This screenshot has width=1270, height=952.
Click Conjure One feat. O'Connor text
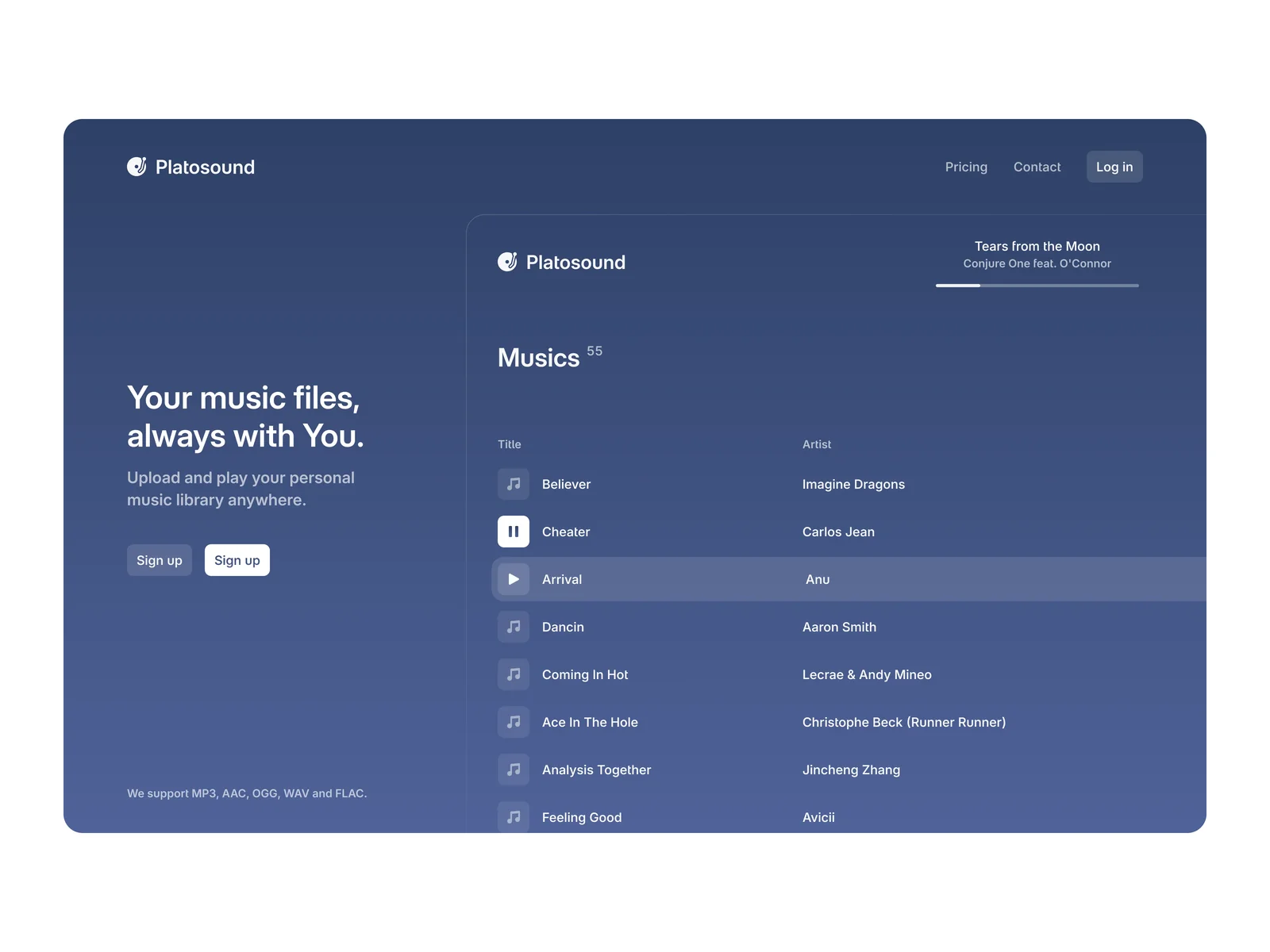[x=1037, y=263]
